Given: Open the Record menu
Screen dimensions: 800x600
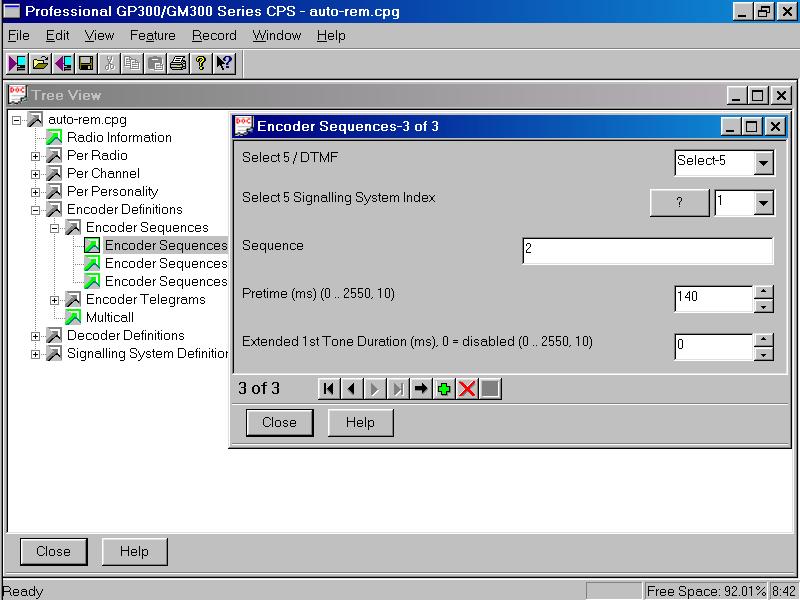Looking at the screenshot, I should point(214,36).
